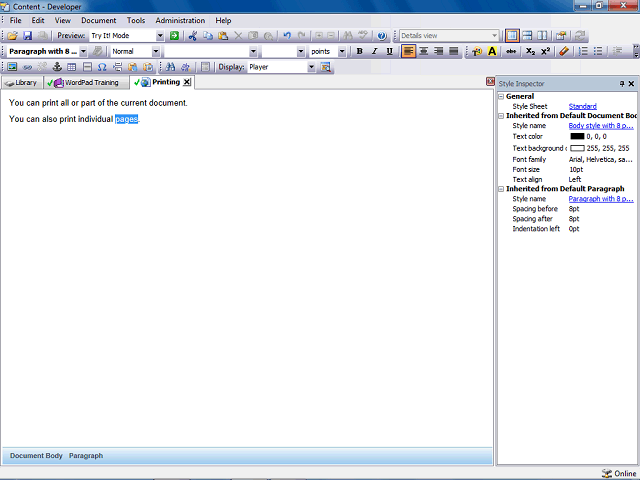Apply strikethrough formatting
The width and height of the screenshot is (640, 480).
click(x=511, y=51)
